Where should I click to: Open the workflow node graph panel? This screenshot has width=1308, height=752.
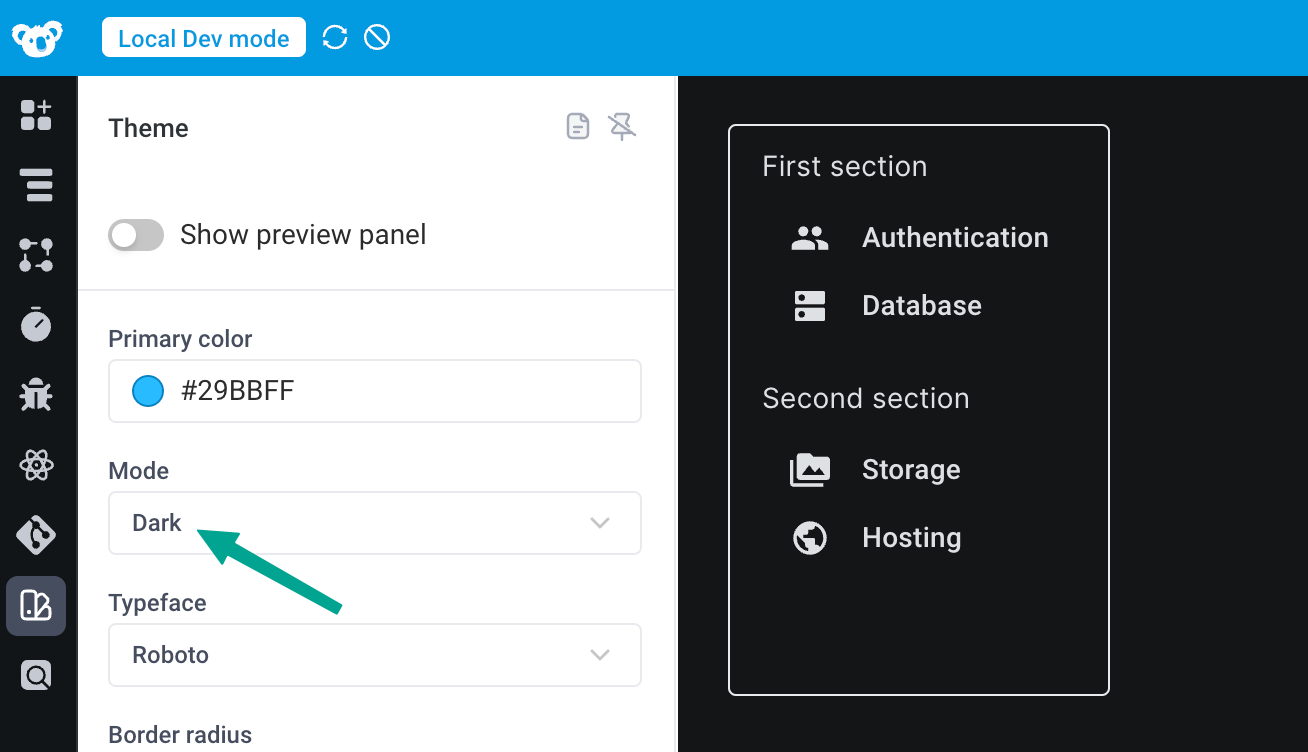tap(36, 255)
